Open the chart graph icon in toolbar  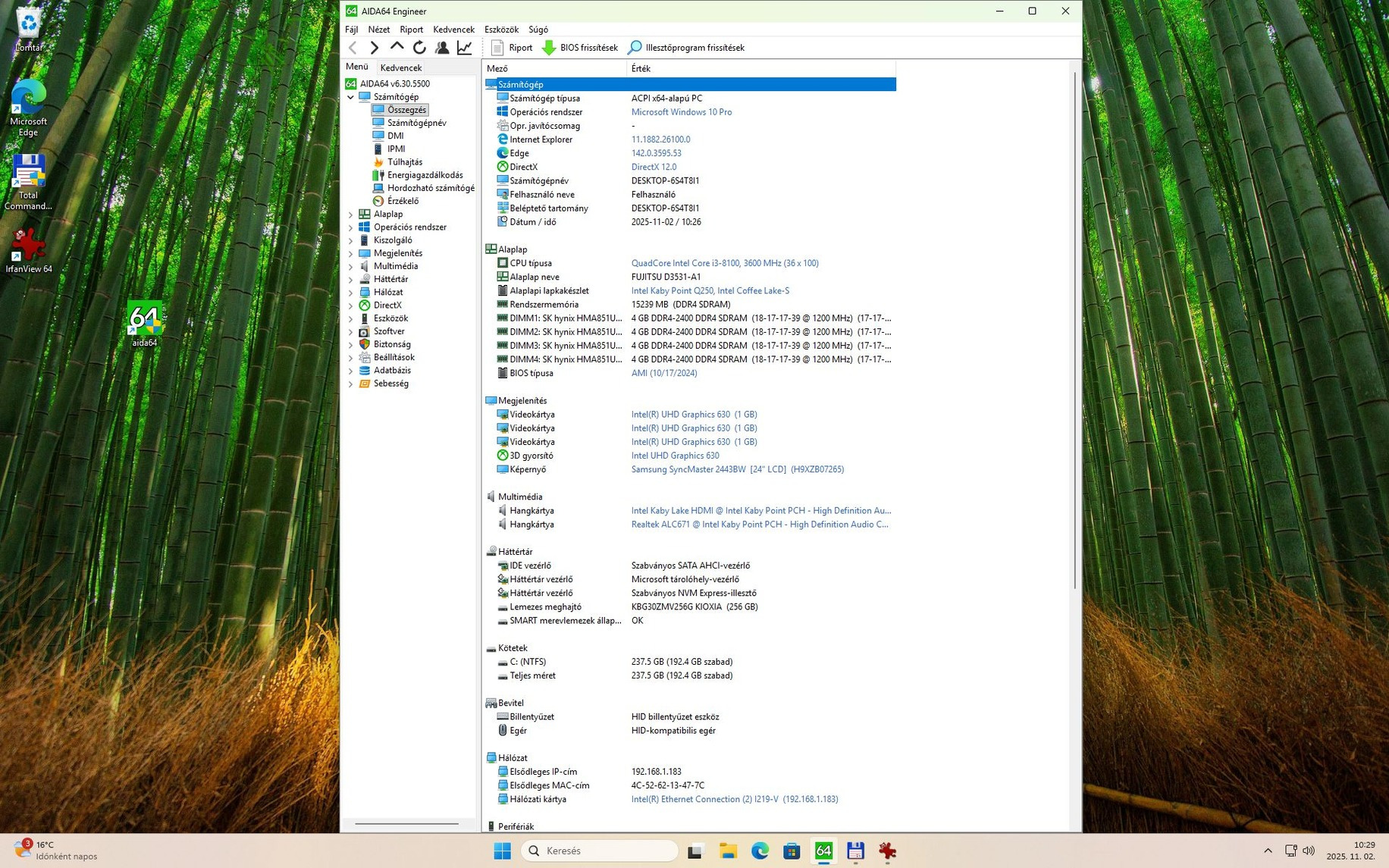coord(465,48)
